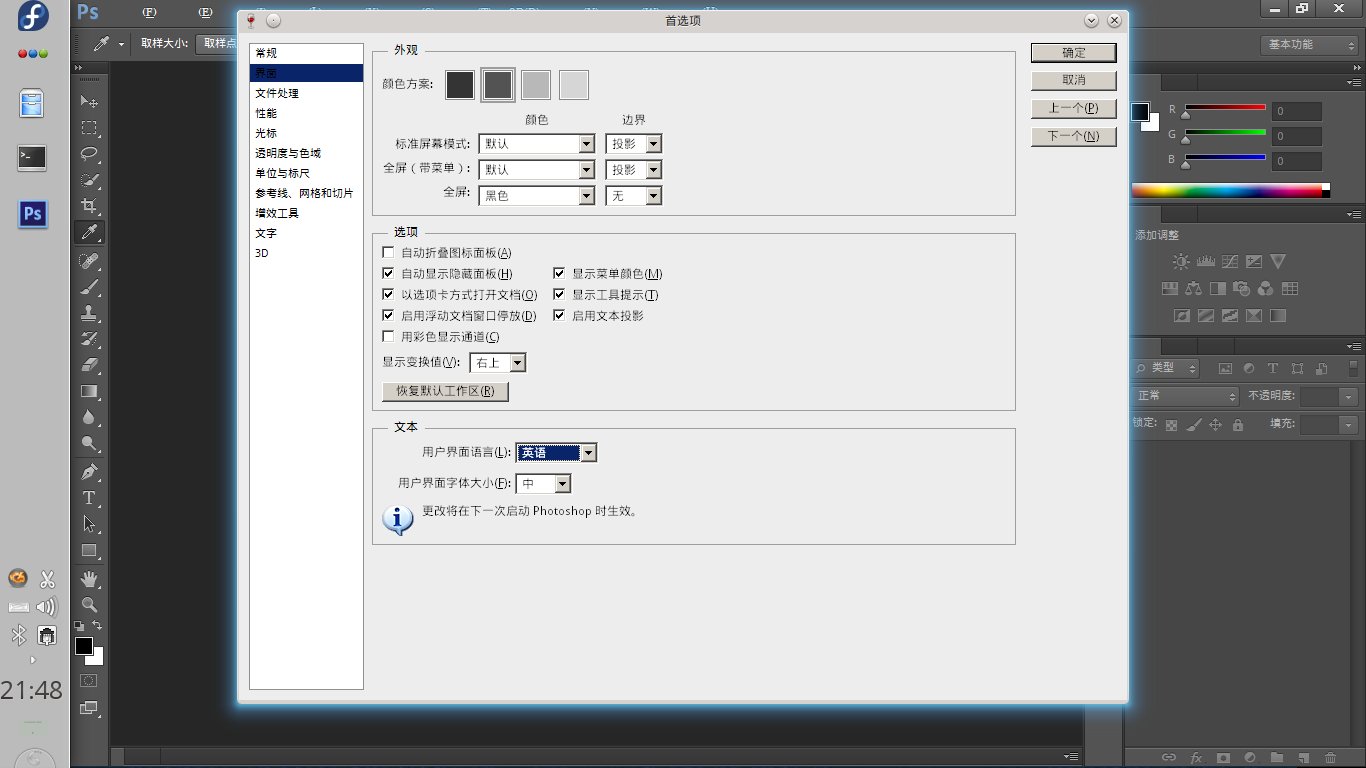
Task: Select the Crop tool
Action: pyautogui.click(x=89, y=206)
